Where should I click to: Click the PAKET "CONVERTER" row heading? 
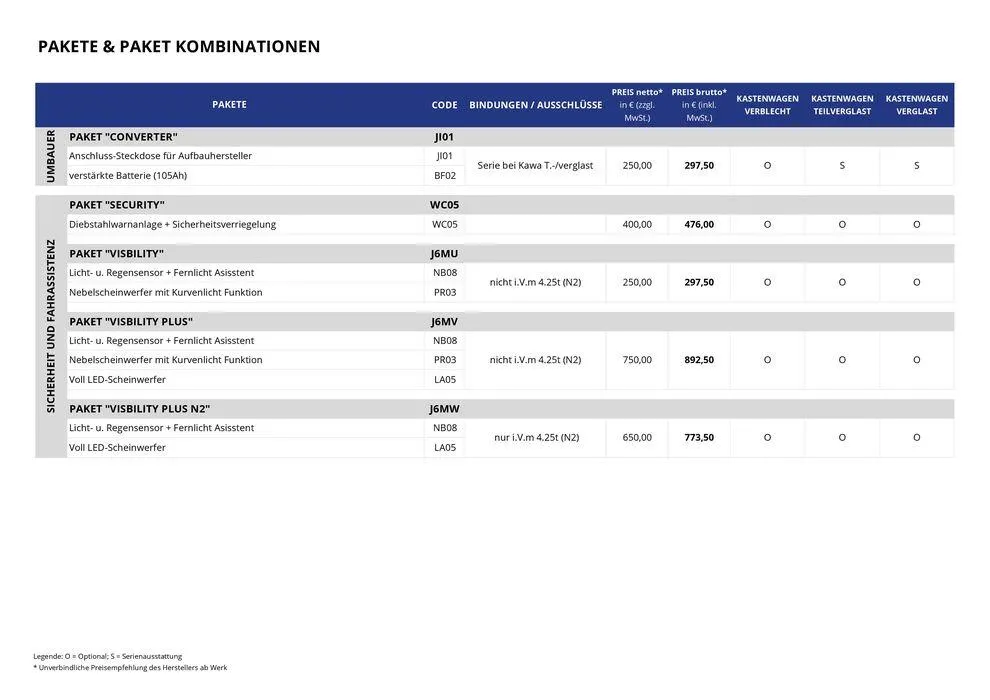pyautogui.click(x=123, y=137)
